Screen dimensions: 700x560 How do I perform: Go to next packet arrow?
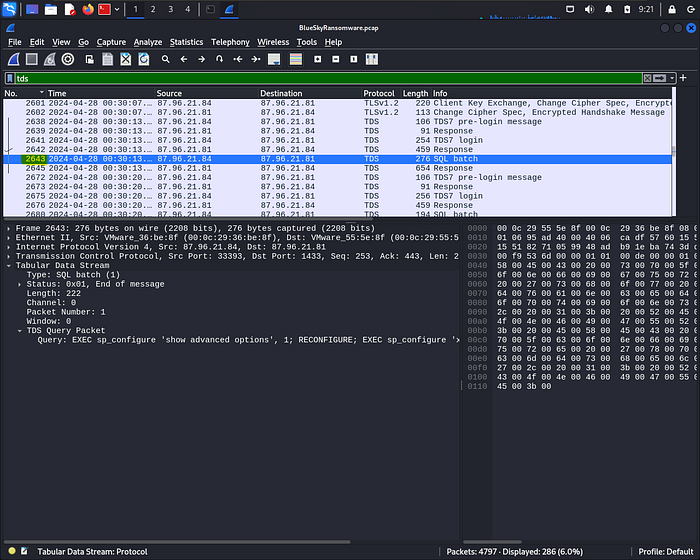[201, 59]
